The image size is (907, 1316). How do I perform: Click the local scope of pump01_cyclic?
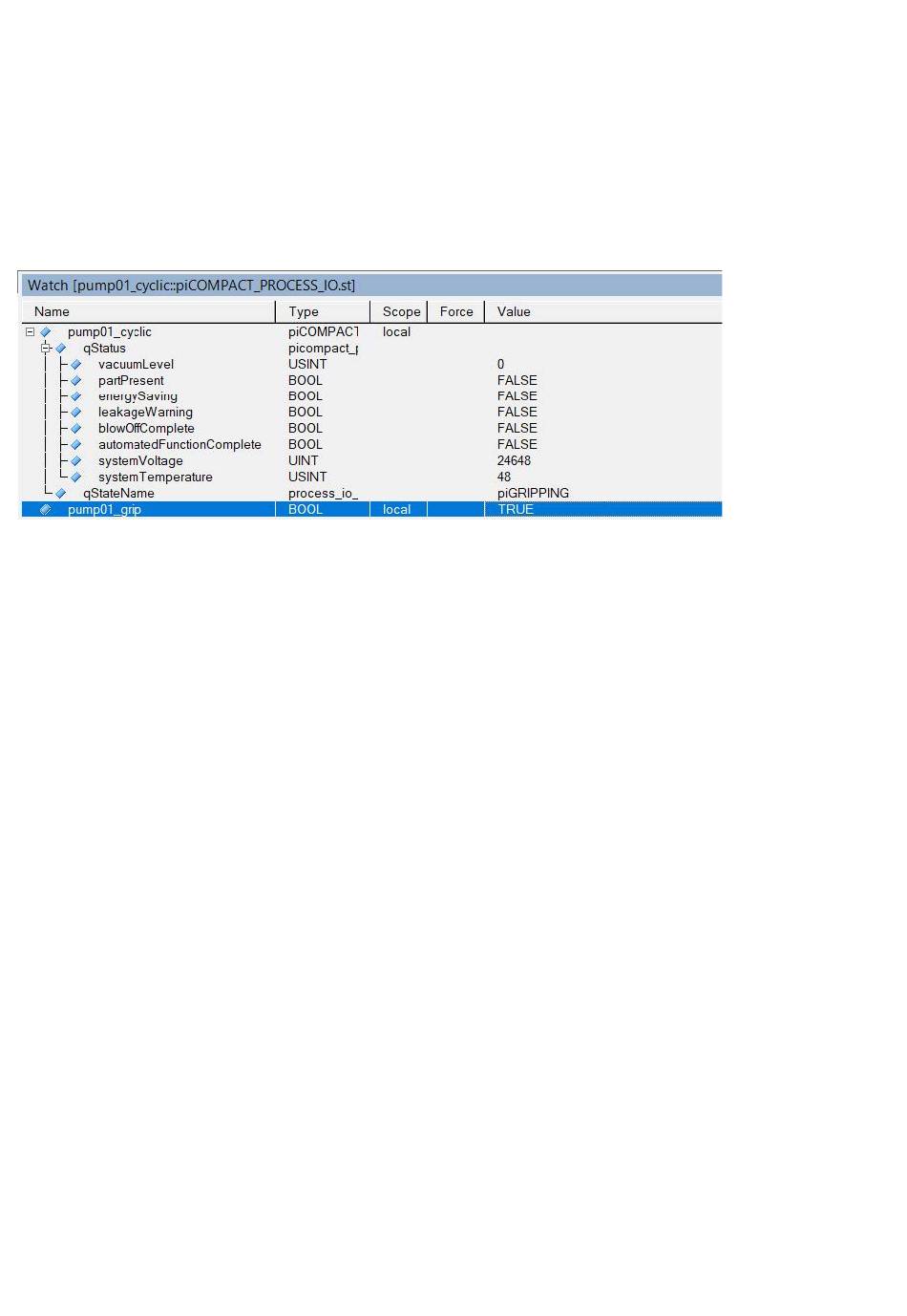[x=396, y=332]
